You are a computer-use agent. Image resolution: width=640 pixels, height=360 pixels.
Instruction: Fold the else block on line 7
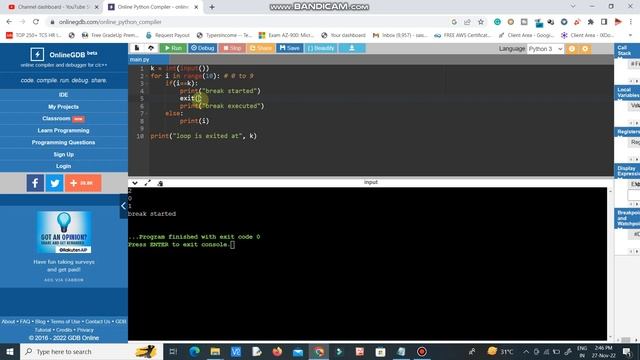click(147, 113)
